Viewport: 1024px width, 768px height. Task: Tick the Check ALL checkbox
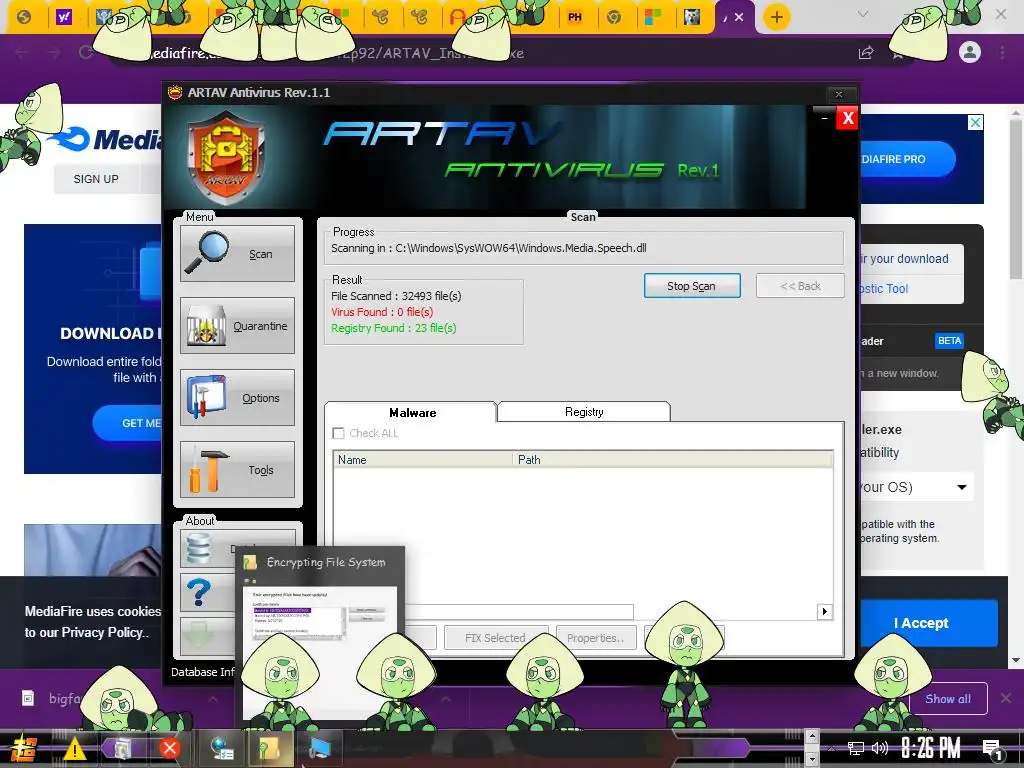coord(338,433)
